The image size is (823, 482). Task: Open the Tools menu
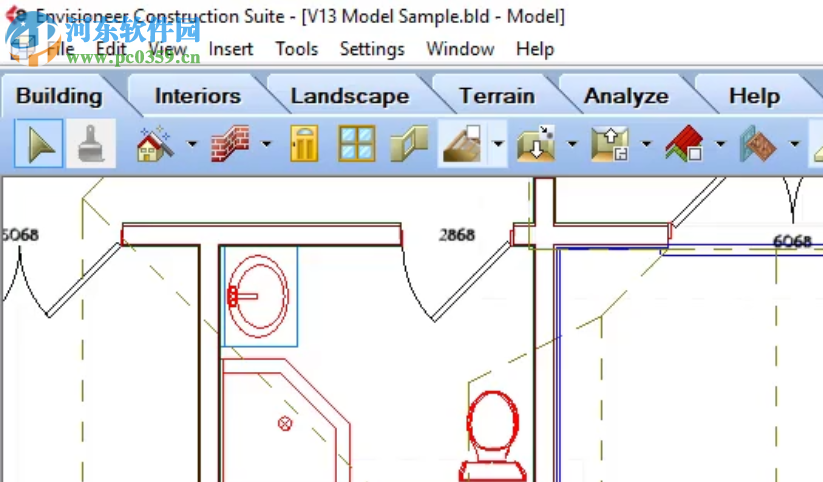pos(297,49)
